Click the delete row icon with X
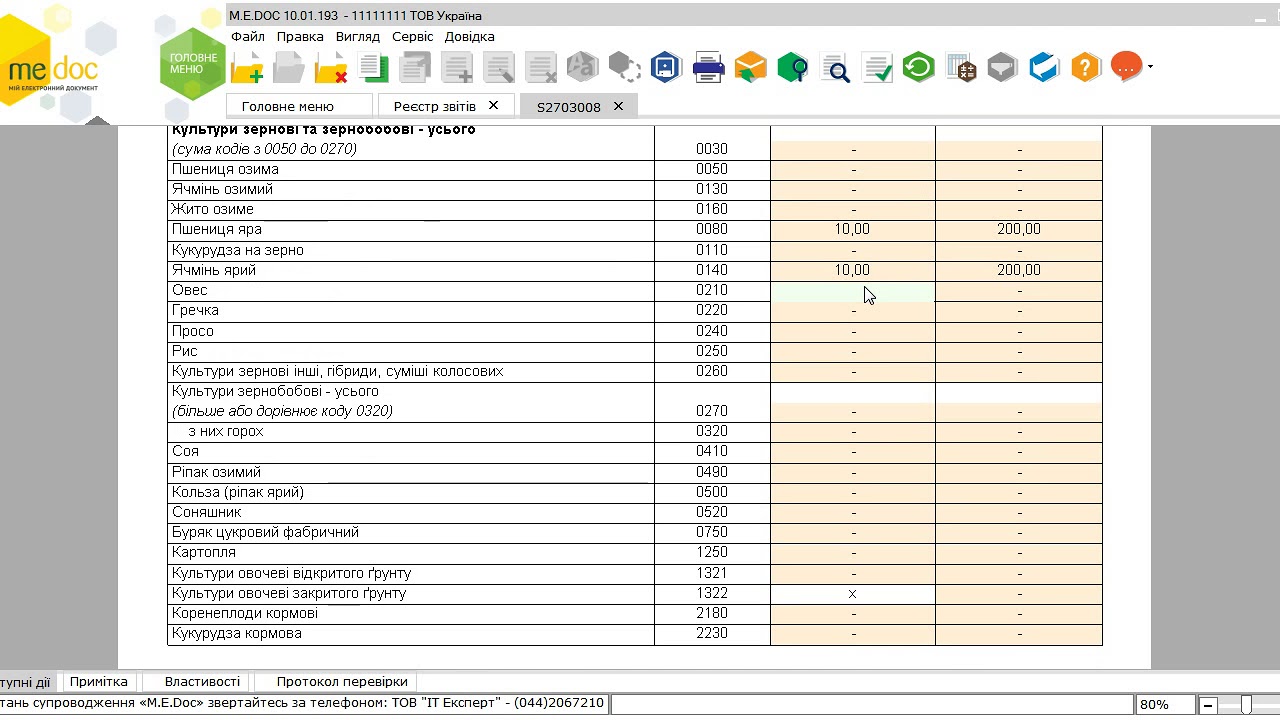 pos(541,68)
